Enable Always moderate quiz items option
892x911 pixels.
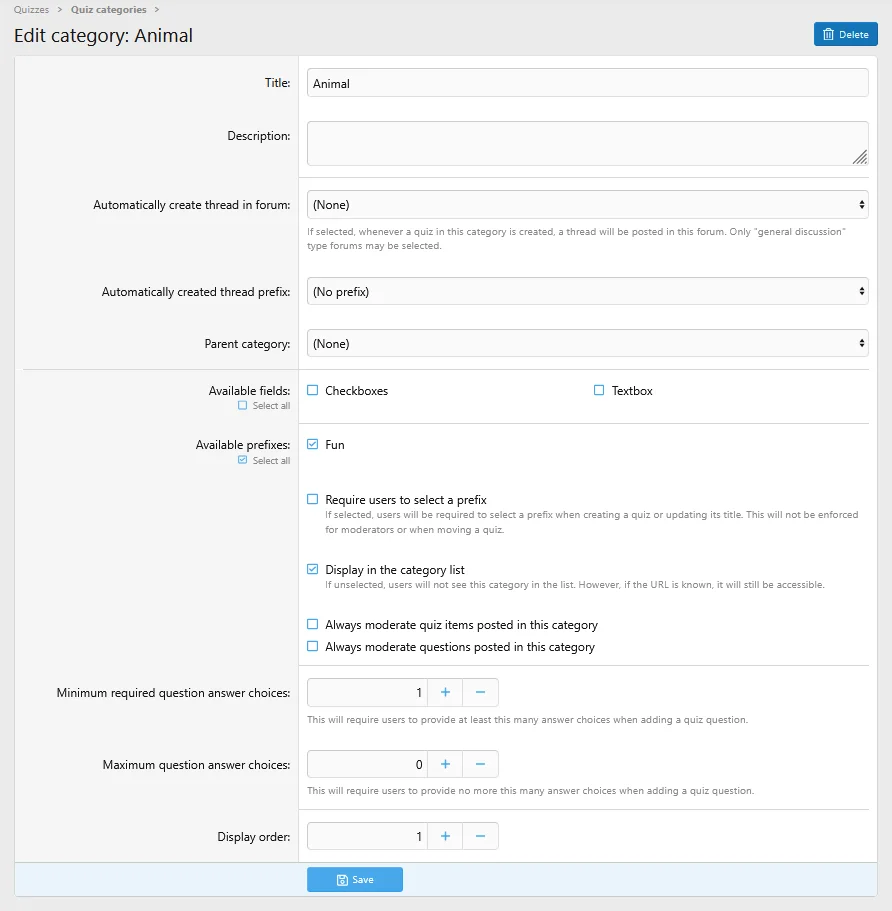click(313, 625)
